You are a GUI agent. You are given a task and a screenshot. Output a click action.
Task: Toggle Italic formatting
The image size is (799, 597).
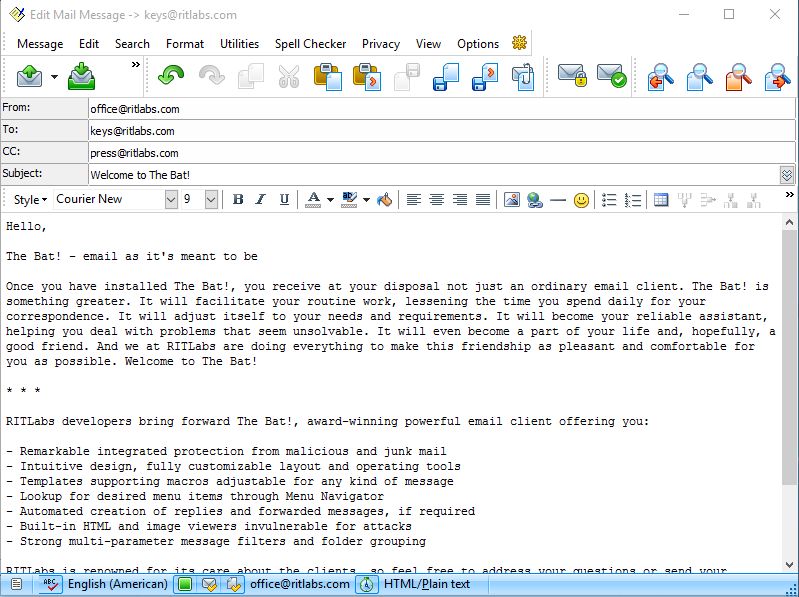point(261,199)
